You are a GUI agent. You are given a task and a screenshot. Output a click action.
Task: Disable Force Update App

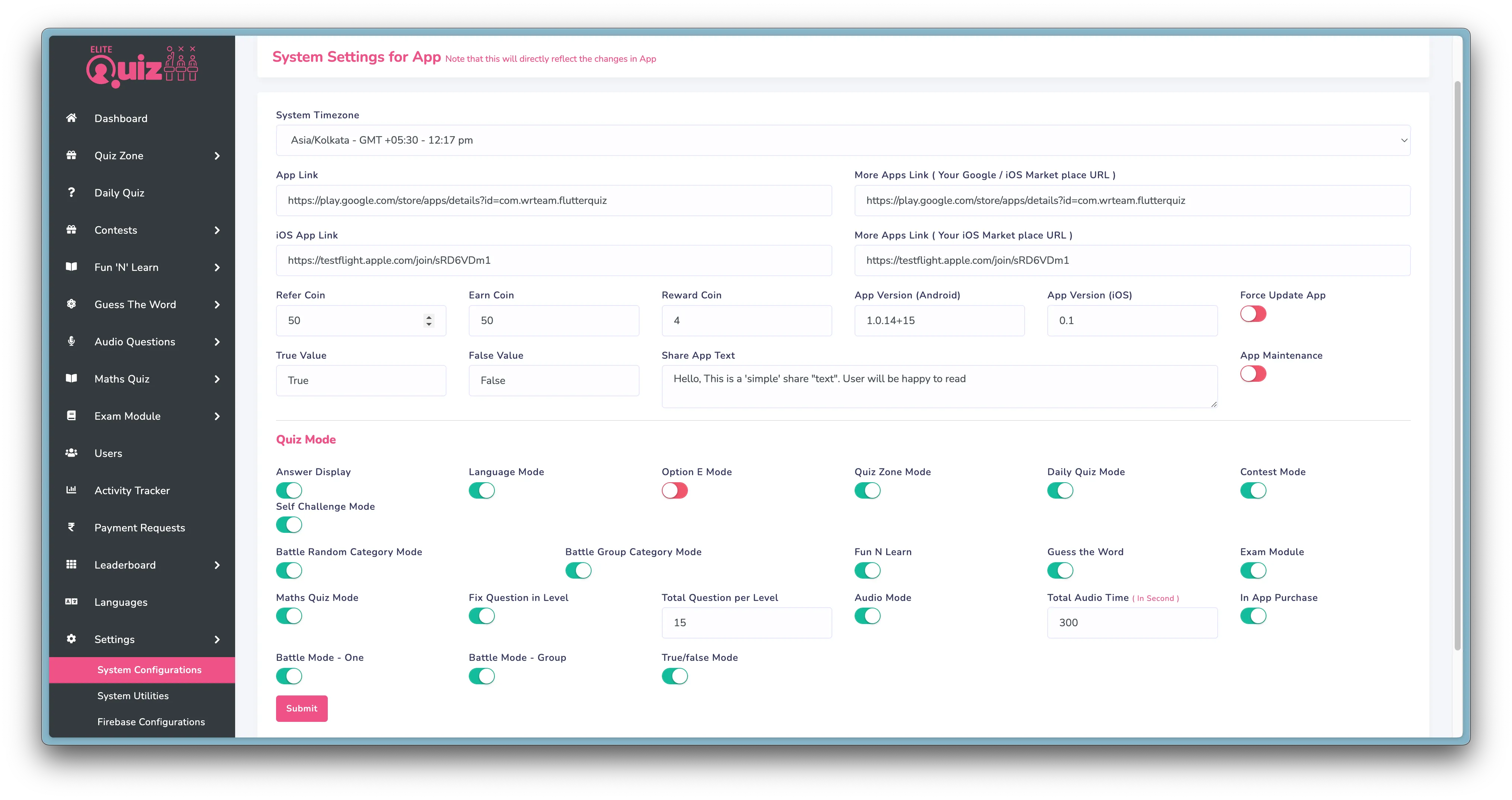pyautogui.click(x=1253, y=313)
